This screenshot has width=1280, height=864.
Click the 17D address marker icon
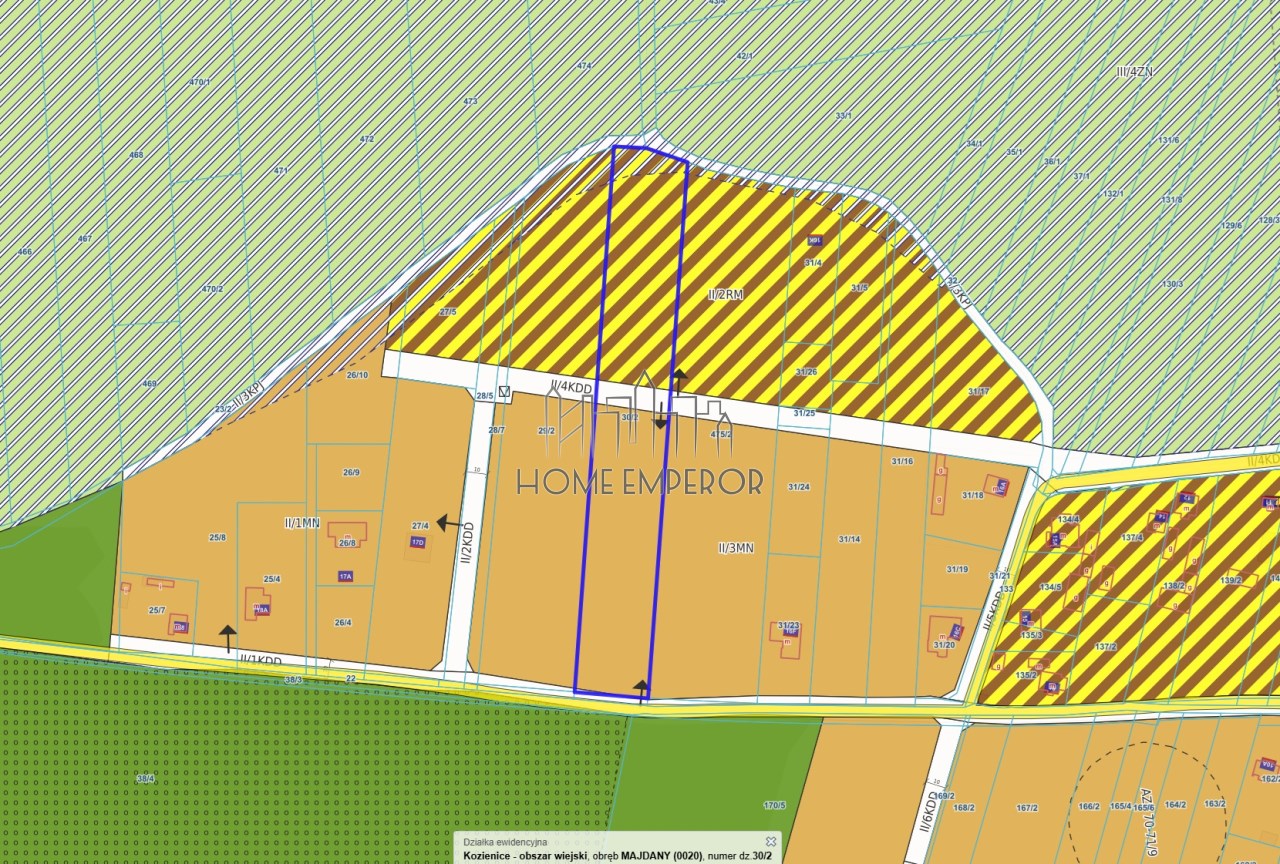pyautogui.click(x=418, y=542)
